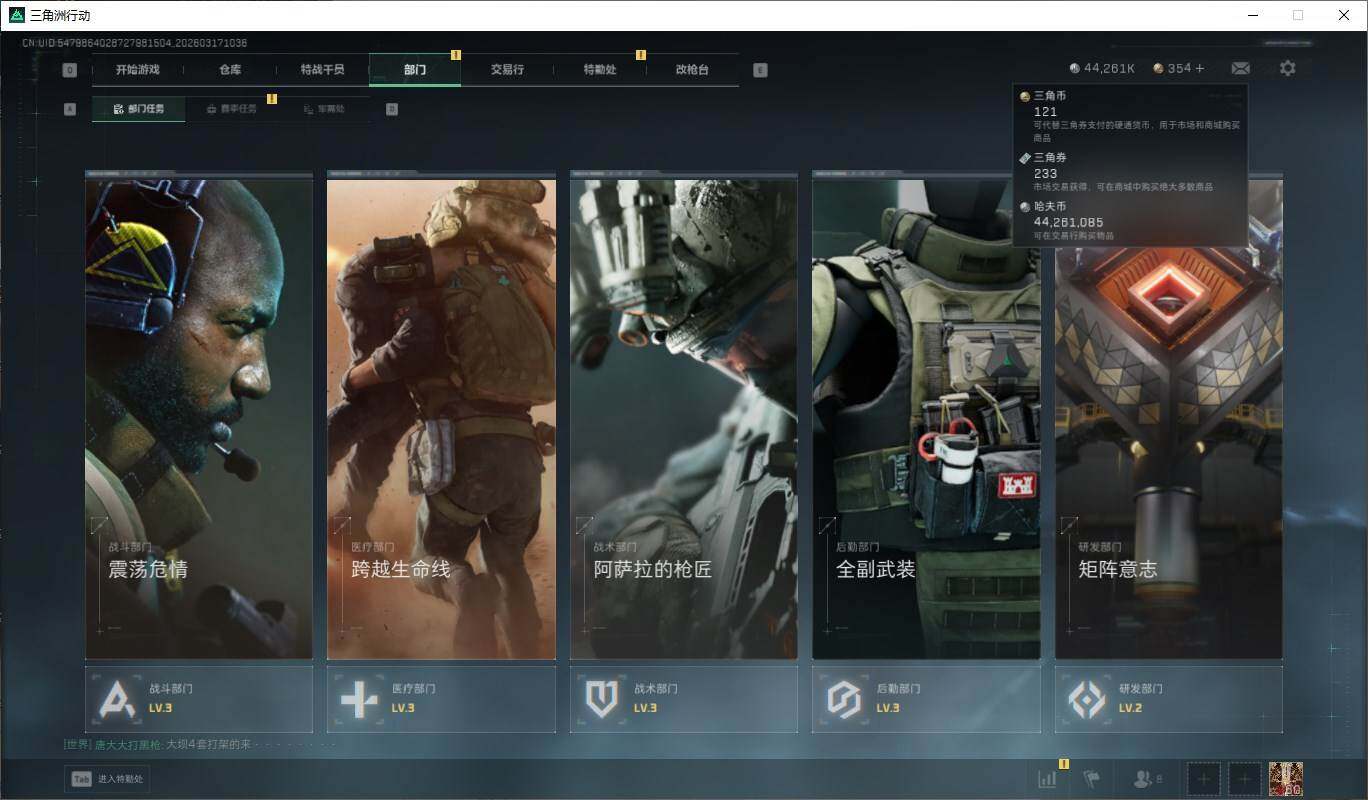Click the yellow alert badge on 赛季任务 sub-tab

pos(271,98)
